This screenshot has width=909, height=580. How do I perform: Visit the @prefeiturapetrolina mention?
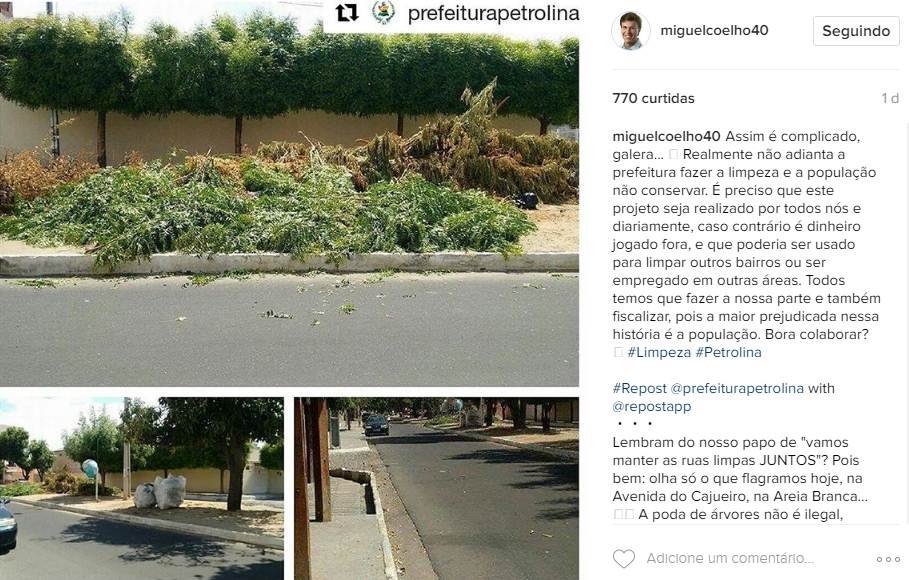737,388
